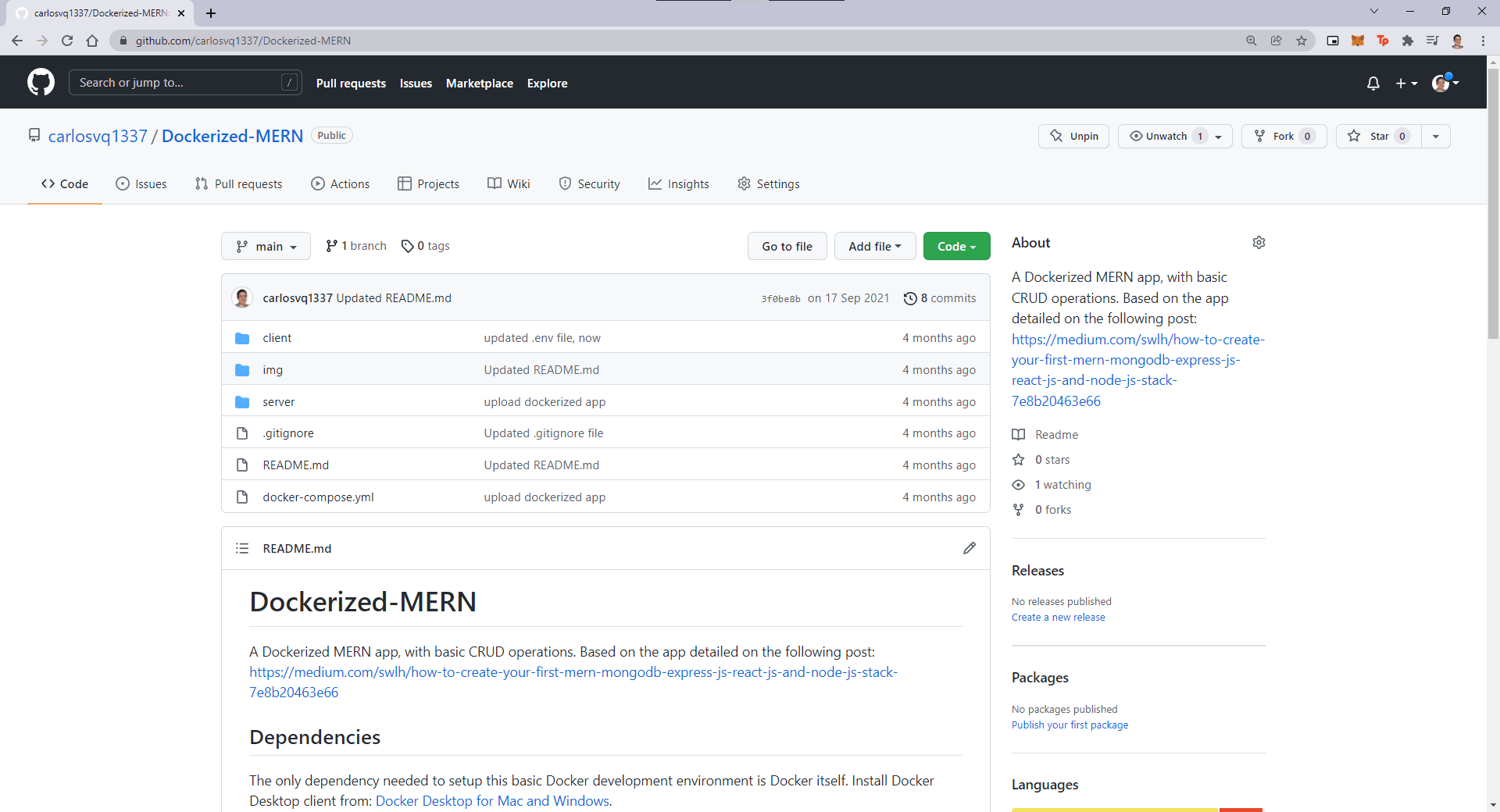
Task: Click the Chrome profile avatar
Action: (1458, 41)
